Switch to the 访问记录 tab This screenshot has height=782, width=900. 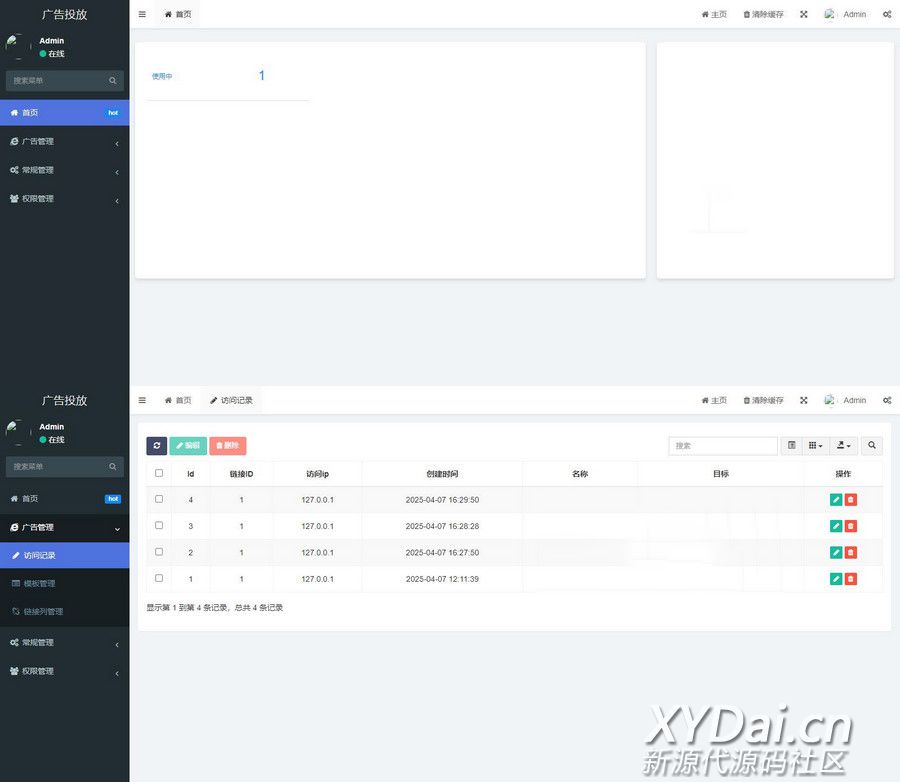pos(231,400)
